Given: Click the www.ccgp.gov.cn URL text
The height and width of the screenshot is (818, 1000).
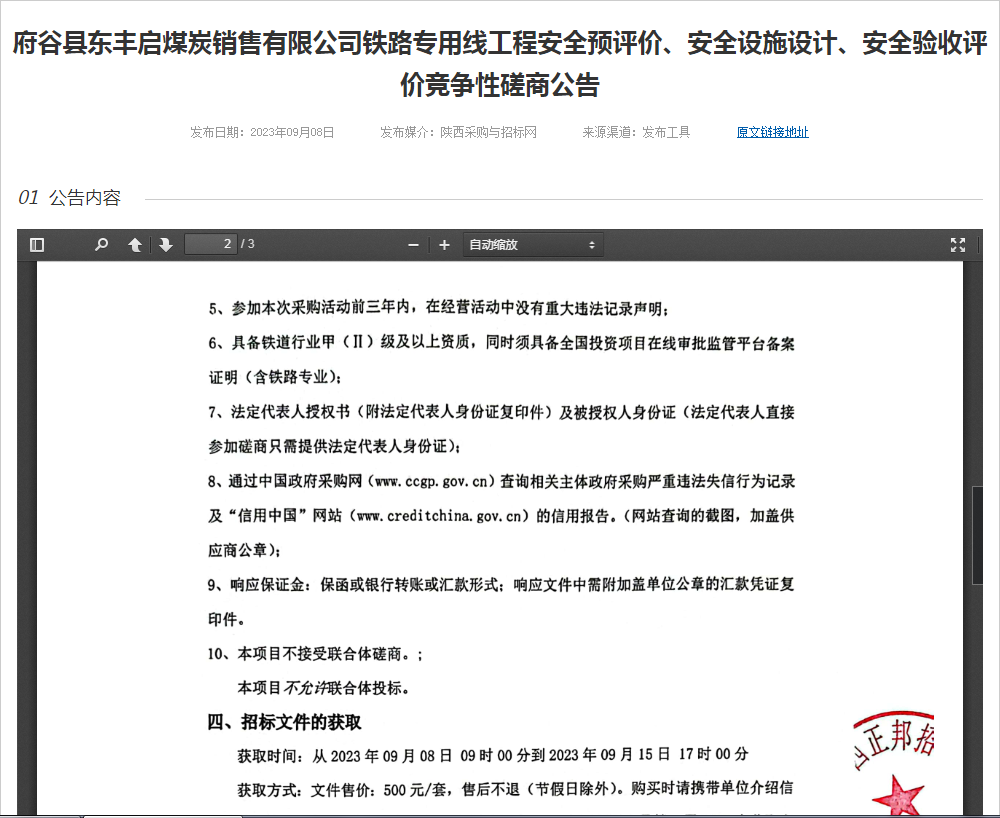Looking at the screenshot, I should pyautogui.click(x=432, y=481).
